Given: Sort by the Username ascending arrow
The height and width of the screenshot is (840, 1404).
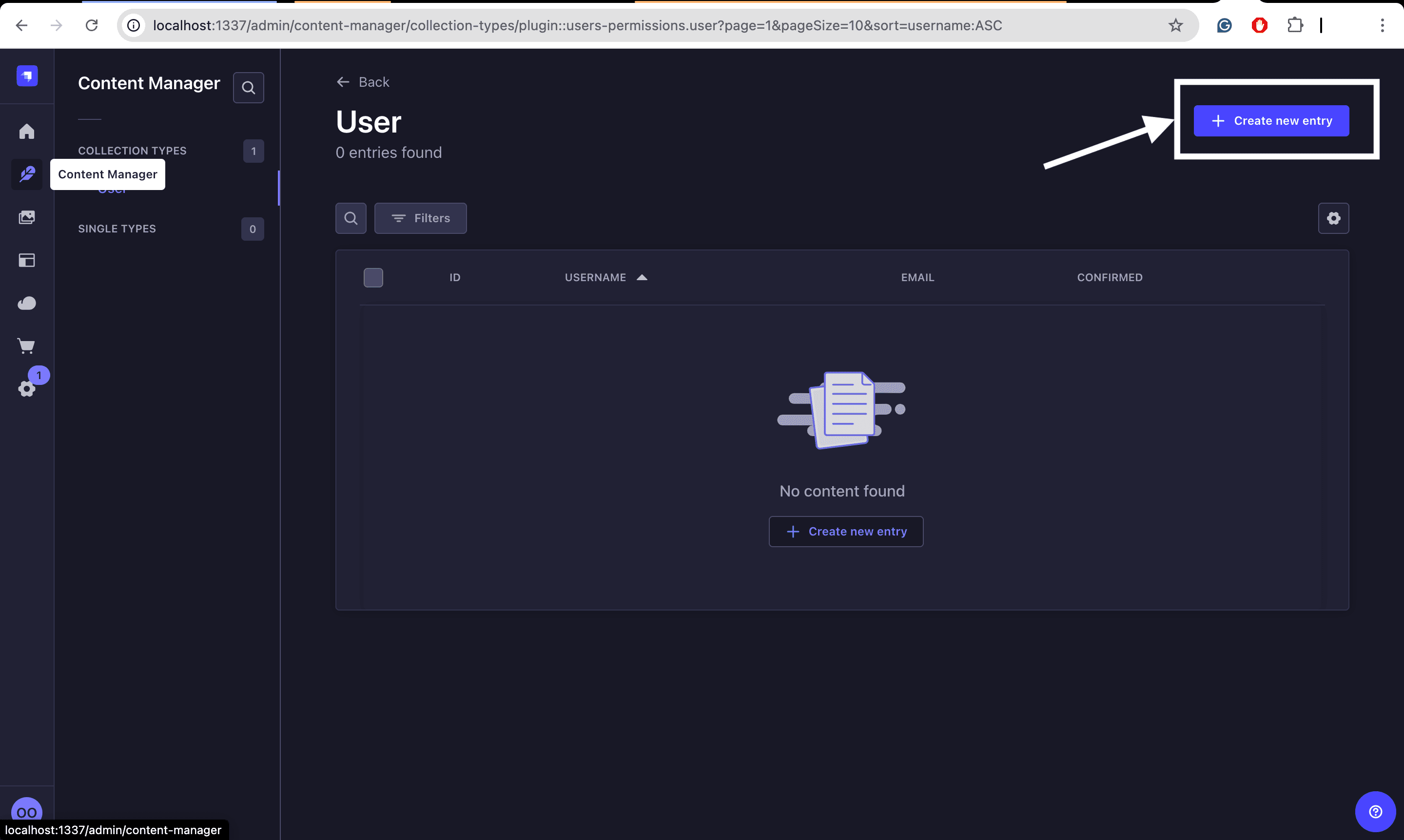Looking at the screenshot, I should coord(642,277).
